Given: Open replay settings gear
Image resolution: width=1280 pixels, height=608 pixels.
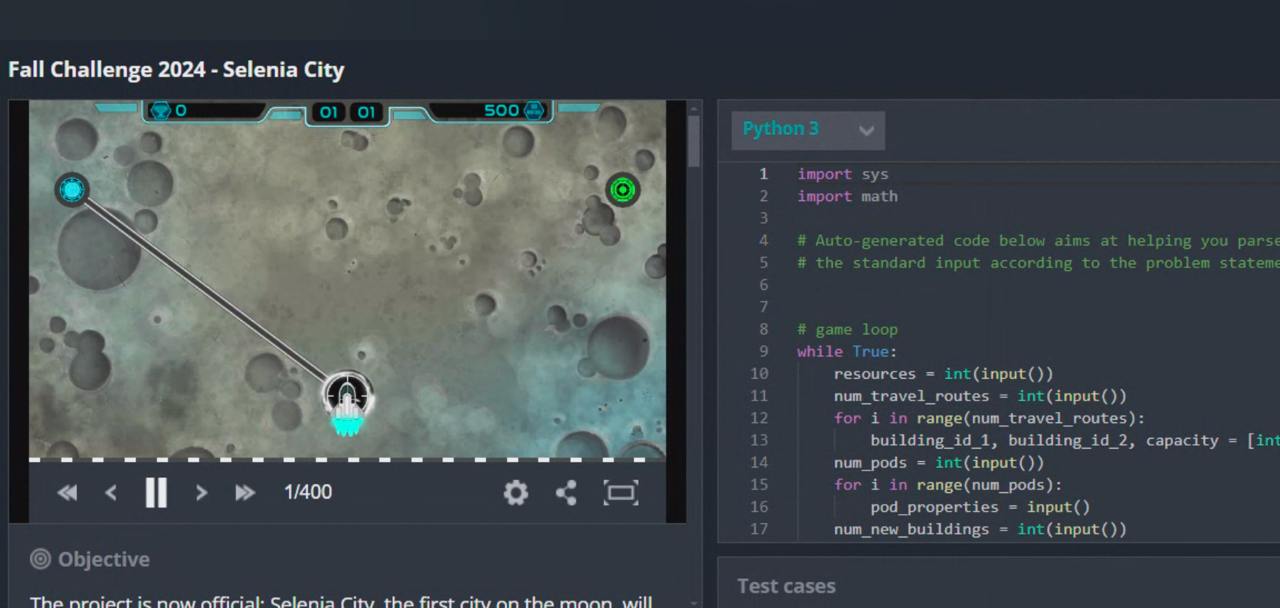Looking at the screenshot, I should pos(515,492).
